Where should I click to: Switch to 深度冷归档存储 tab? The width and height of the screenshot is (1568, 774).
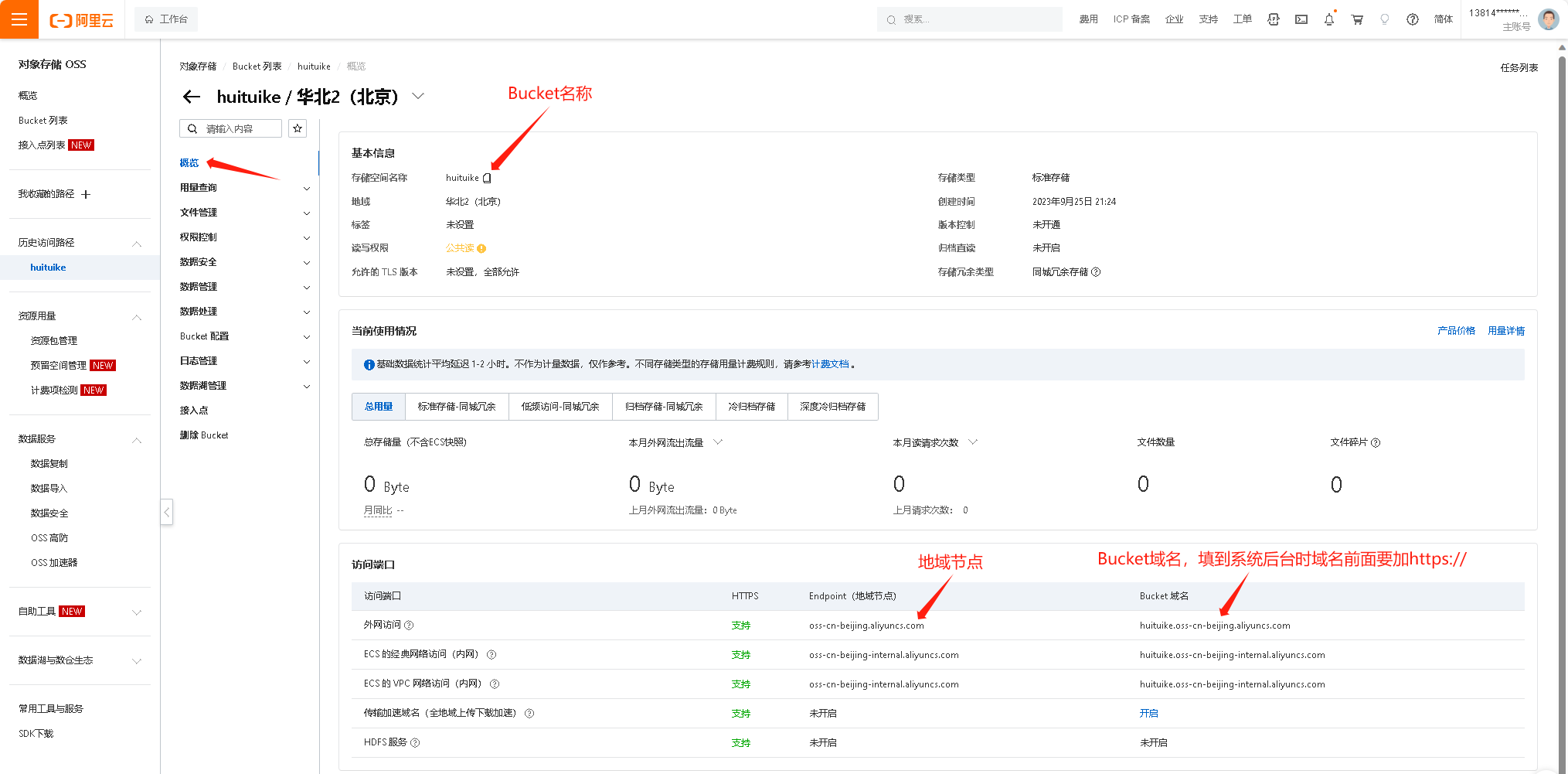833,407
